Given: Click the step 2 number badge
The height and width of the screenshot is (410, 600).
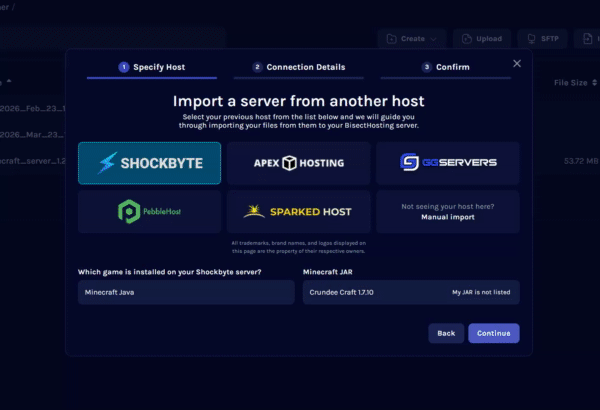Looking at the screenshot, I should (x=257, y=67).
